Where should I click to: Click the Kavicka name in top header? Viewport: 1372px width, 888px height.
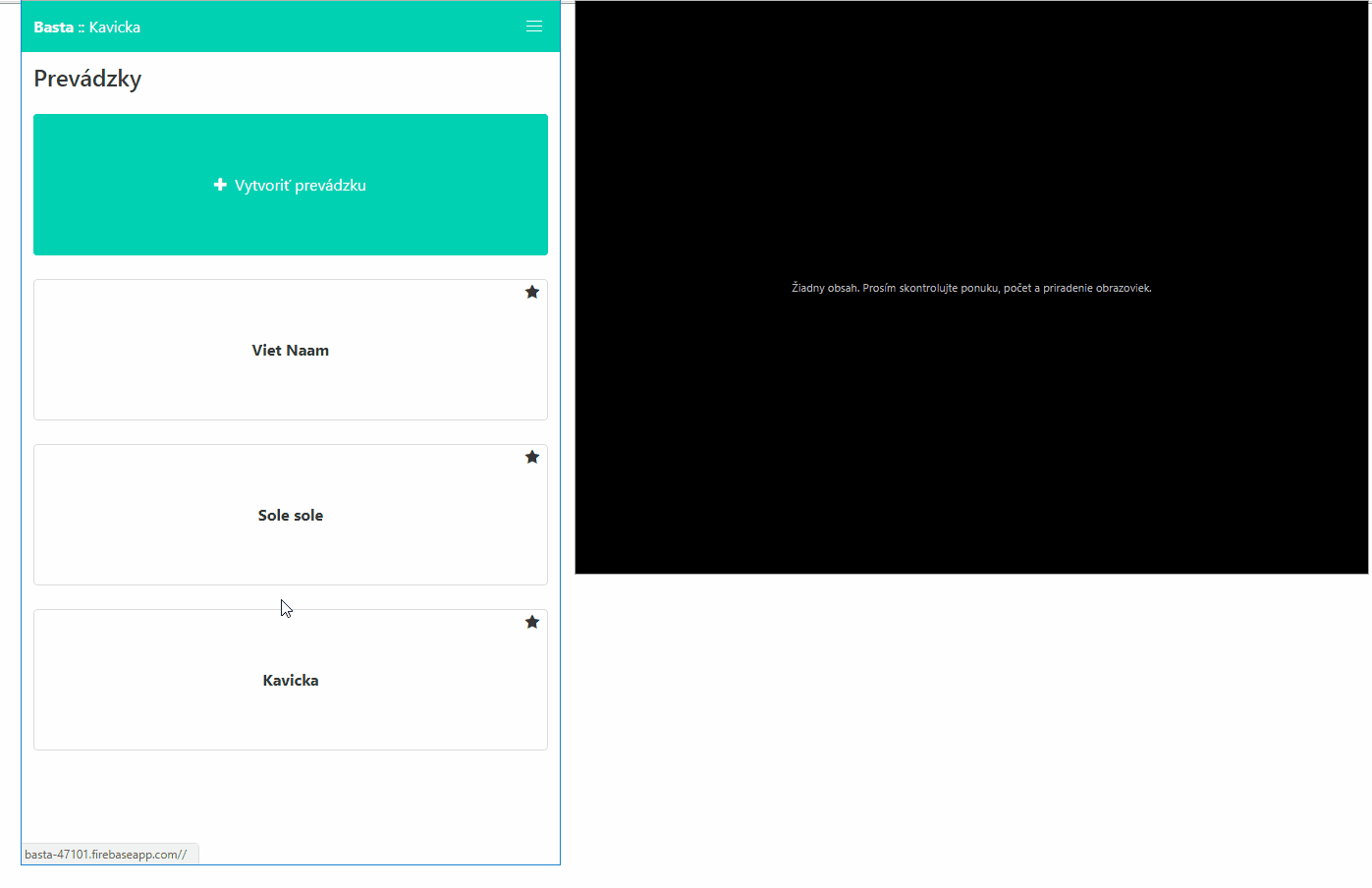point(114,28)
